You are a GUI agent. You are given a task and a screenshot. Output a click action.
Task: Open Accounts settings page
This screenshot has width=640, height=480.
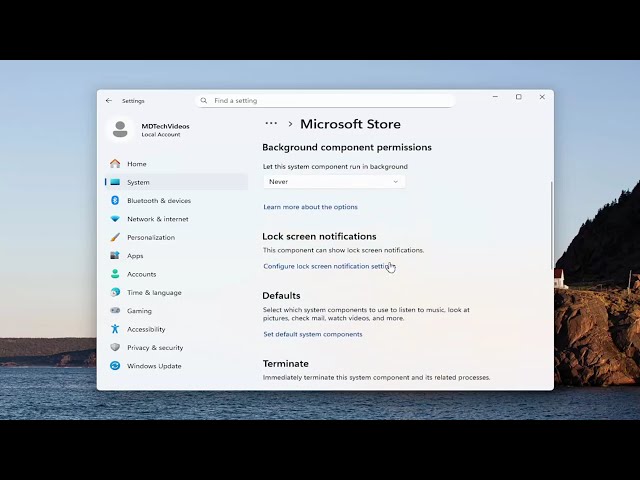(x=176, y=274)
